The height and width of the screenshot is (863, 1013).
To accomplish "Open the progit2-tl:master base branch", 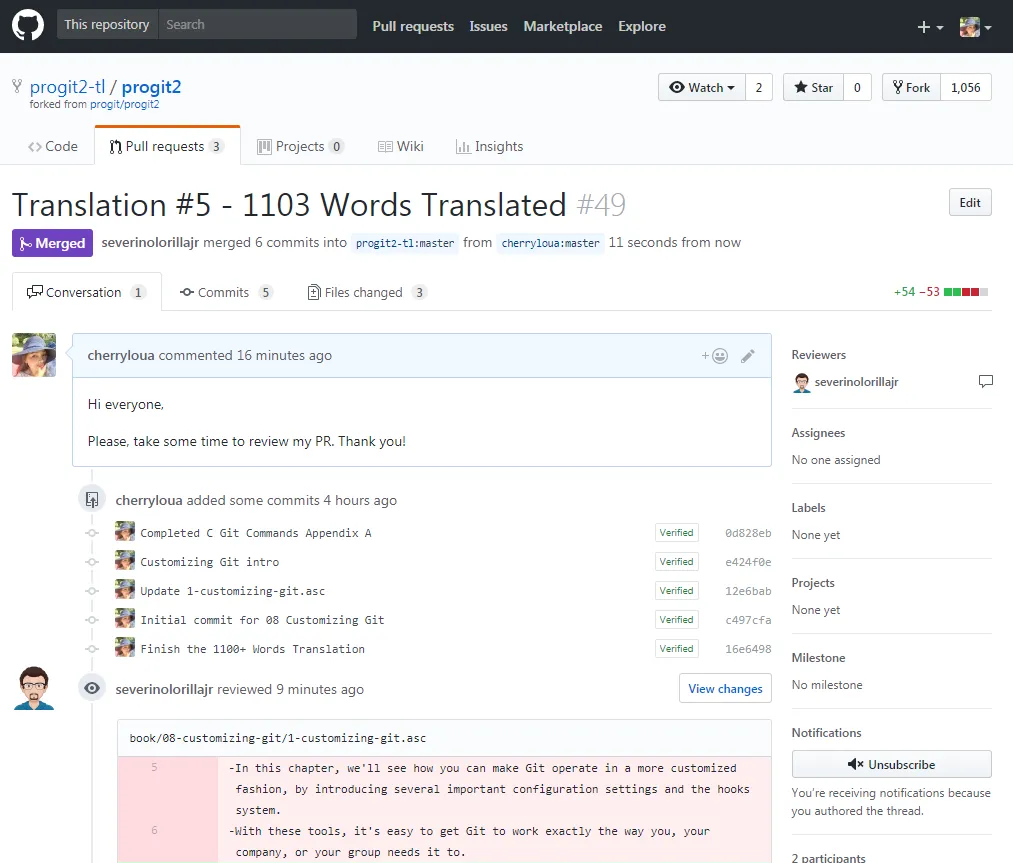I will [x=405, y=243].
